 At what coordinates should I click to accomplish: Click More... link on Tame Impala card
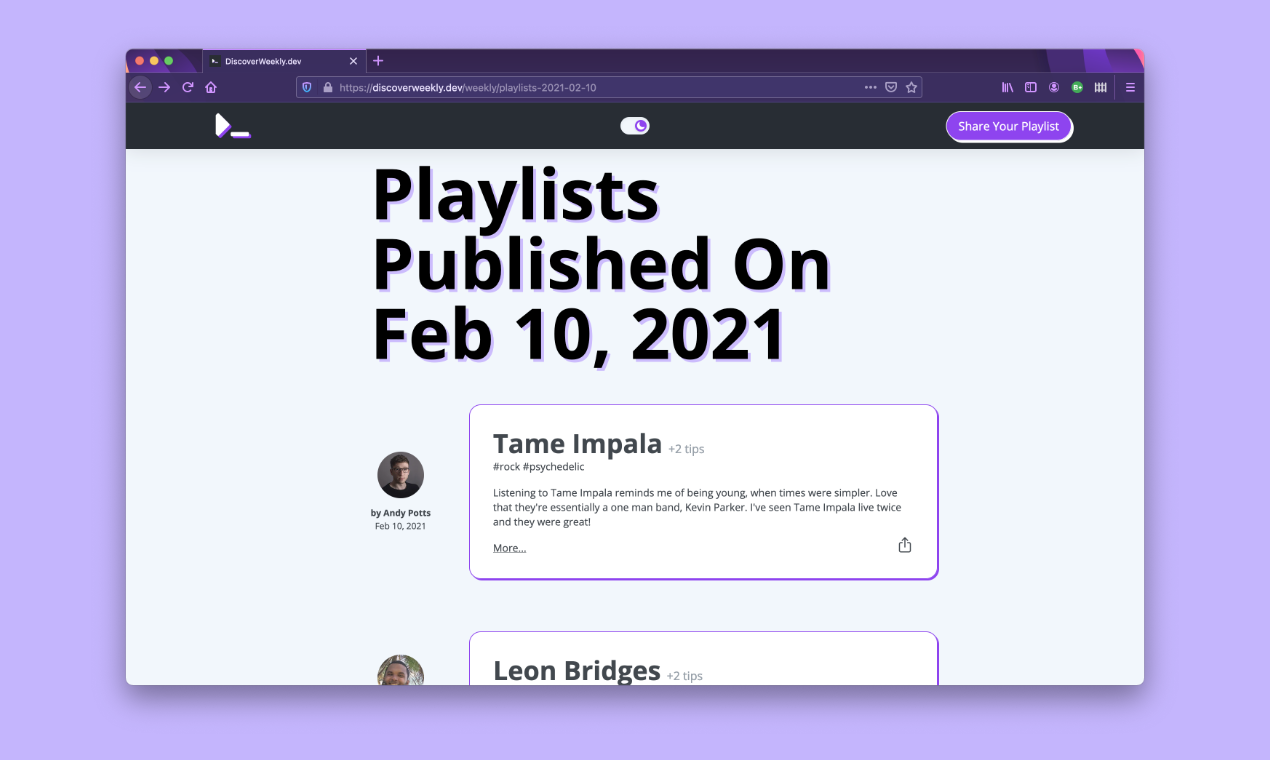point(509,548)
